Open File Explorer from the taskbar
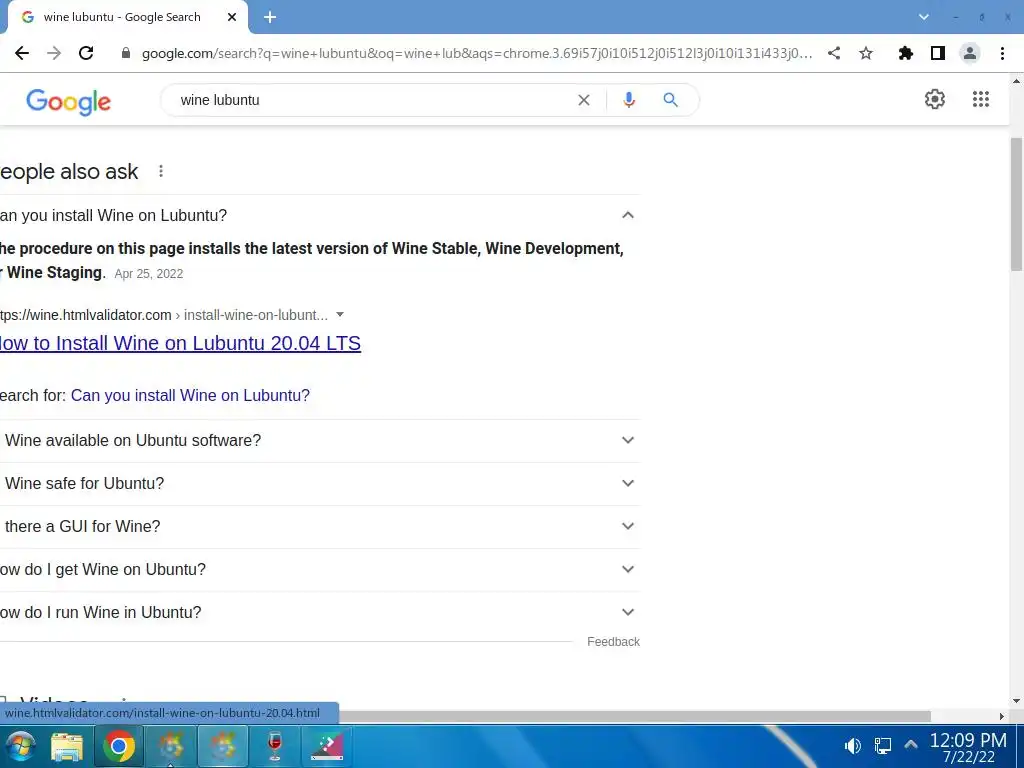The width and height of the screenshot is (1024, 768). click(x=67, y=746)
